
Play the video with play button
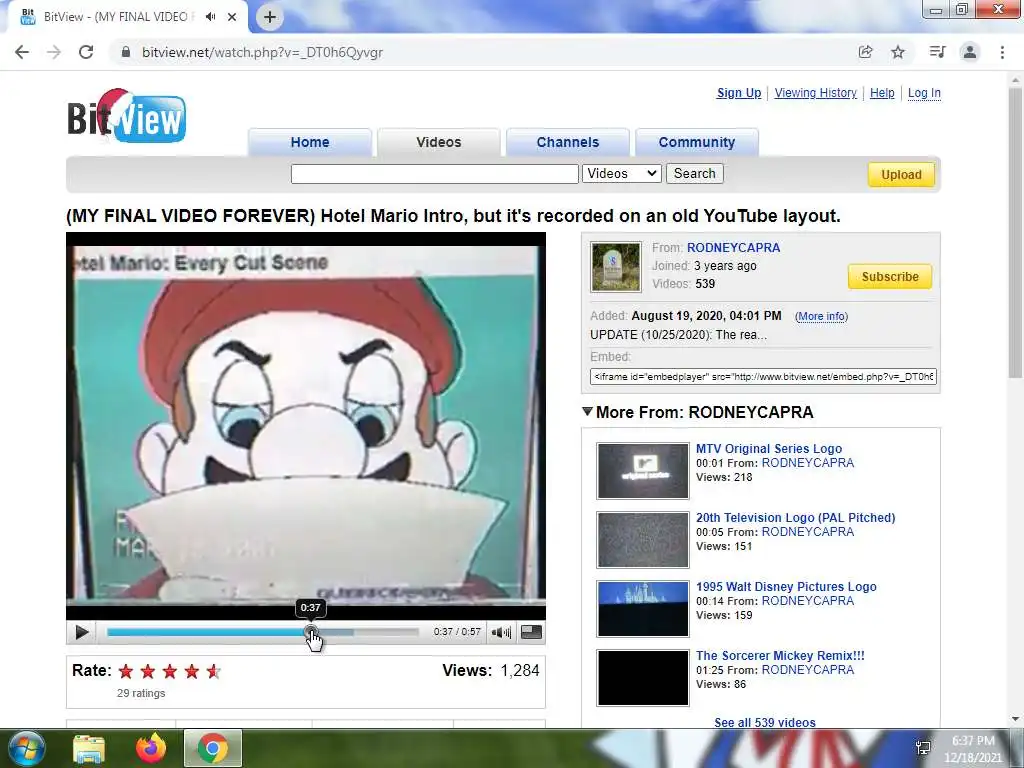click(x=82, y=632)
